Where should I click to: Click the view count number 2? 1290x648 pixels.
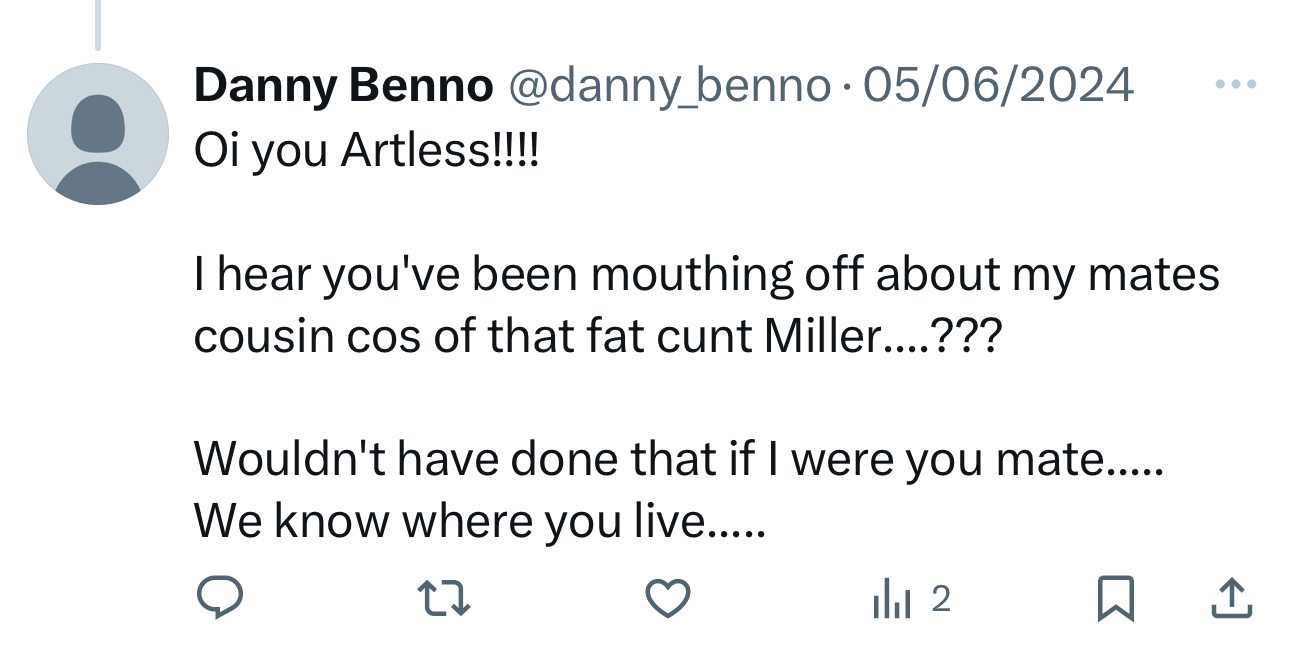pos(940,599)
